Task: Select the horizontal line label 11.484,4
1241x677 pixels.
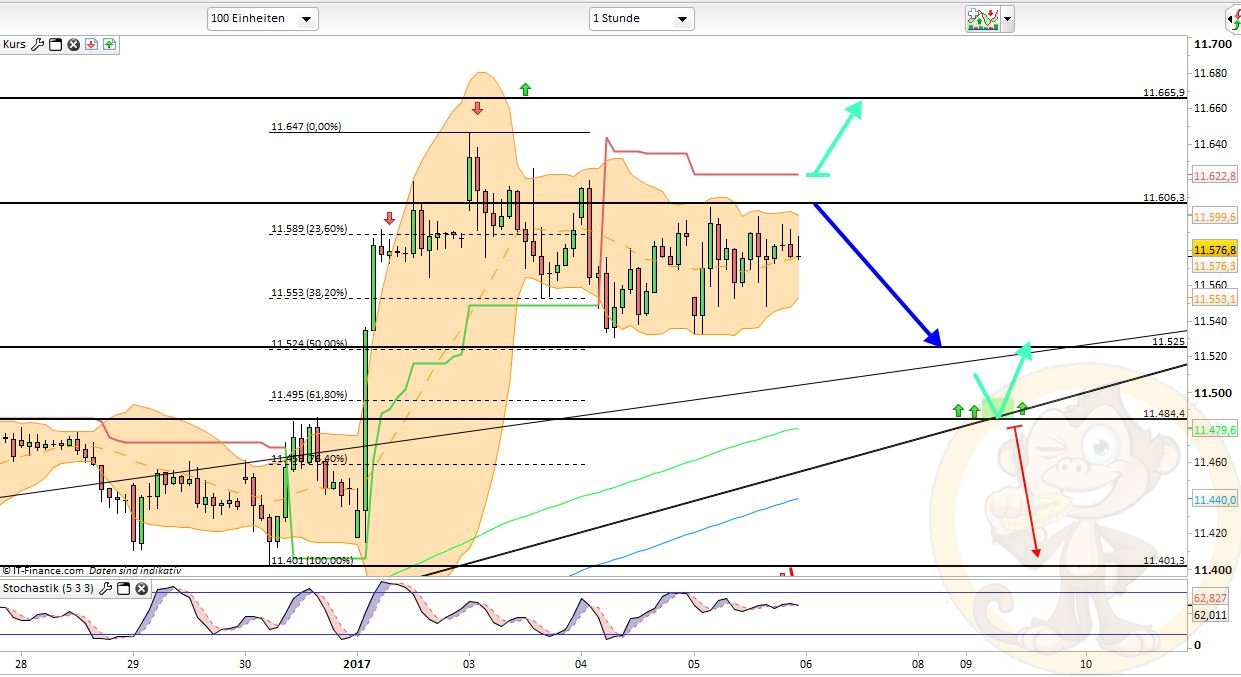Action: (1164, 413)
